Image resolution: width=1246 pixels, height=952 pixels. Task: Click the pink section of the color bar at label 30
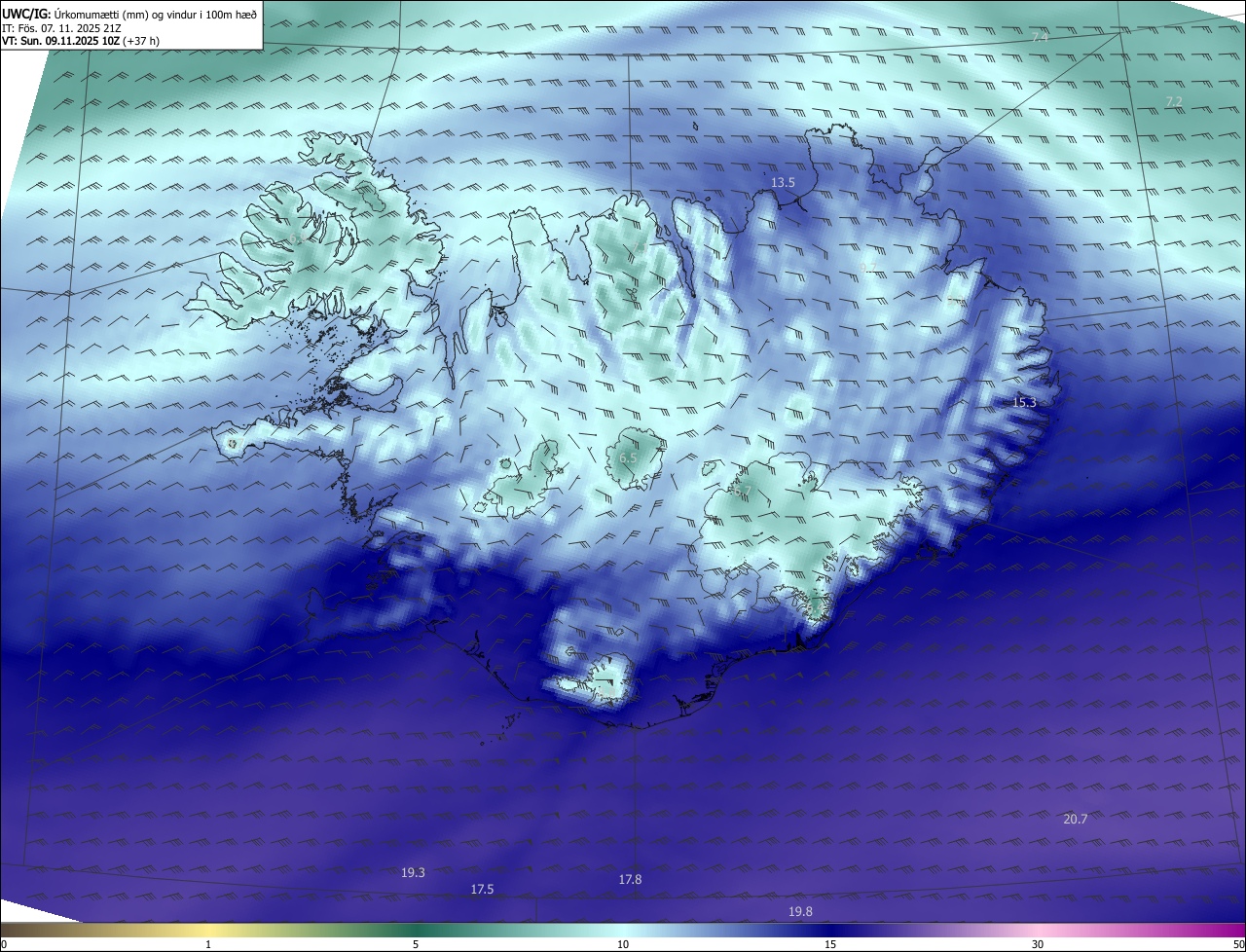[x=1038, y=930]
